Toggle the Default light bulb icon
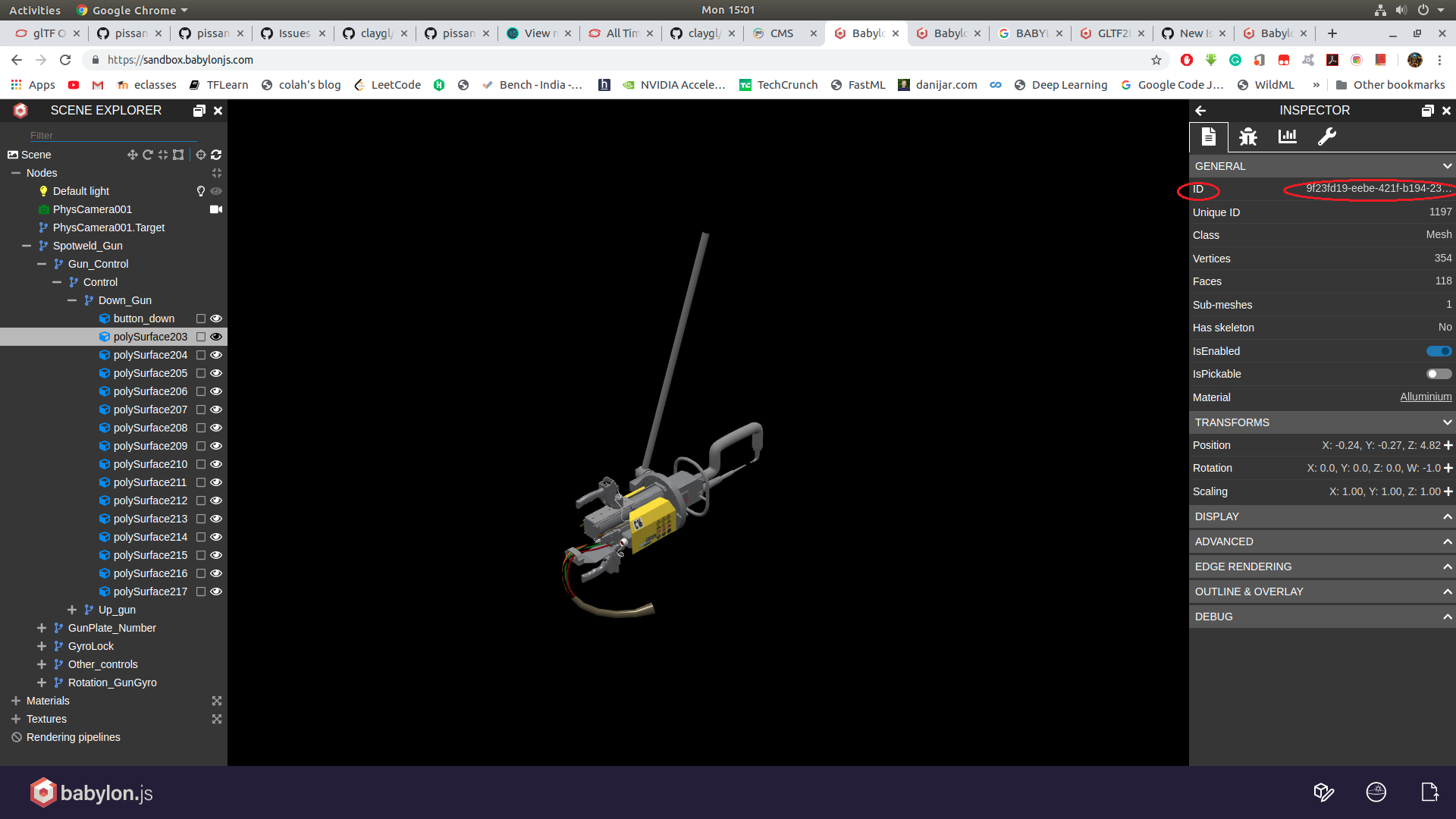This screenshot has height=819, width=1456. click(201, 191)
